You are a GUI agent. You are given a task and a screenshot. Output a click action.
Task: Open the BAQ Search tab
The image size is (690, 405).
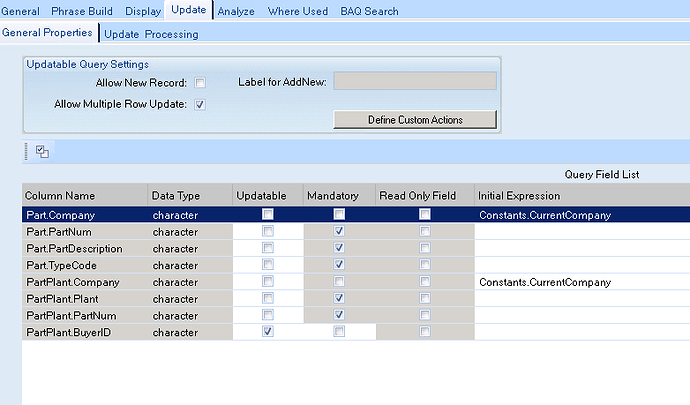coord(369,11)
